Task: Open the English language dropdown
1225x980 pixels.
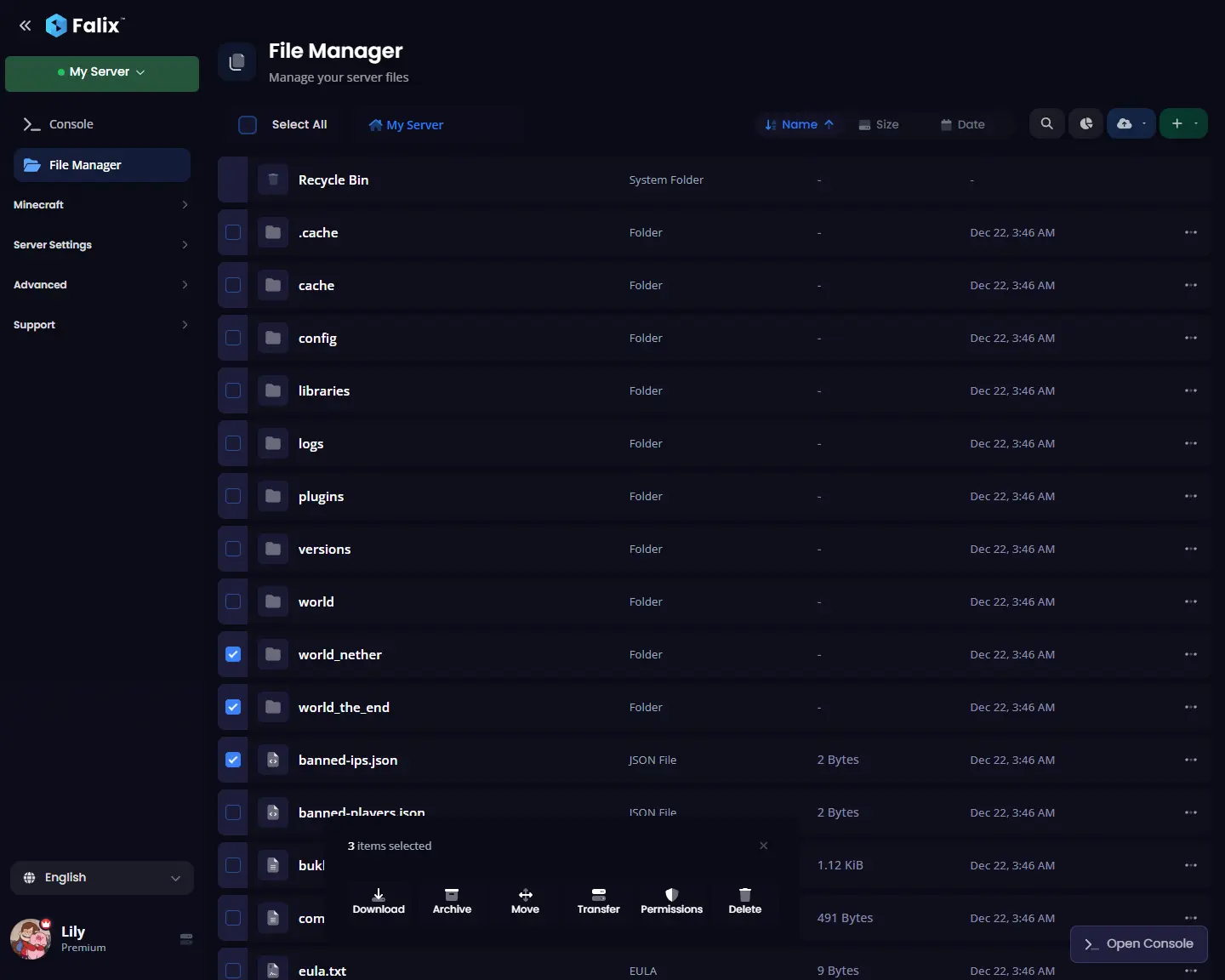Action: [101, 878]
